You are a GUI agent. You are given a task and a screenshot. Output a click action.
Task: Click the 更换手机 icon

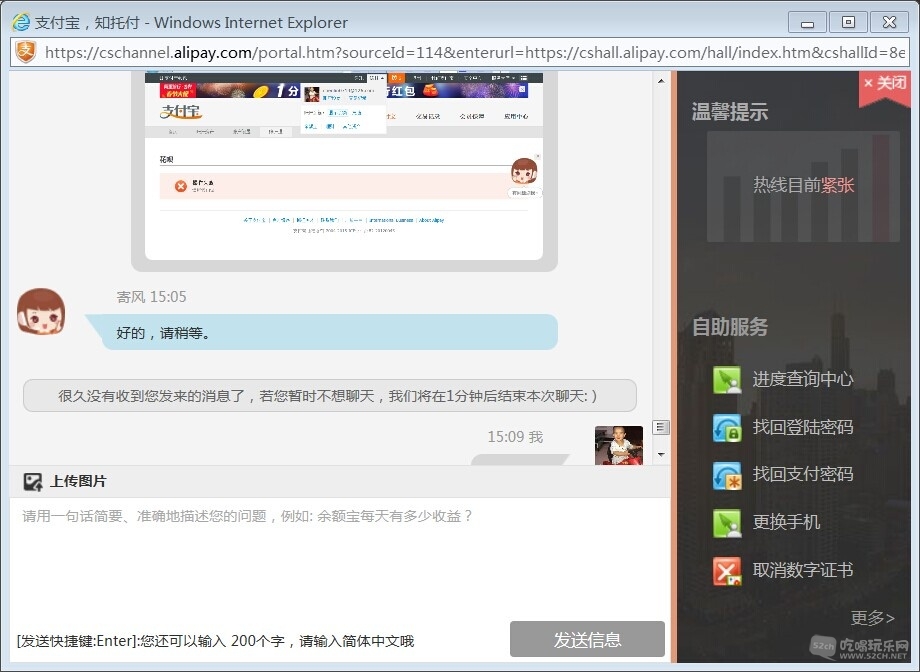(728, 524)
